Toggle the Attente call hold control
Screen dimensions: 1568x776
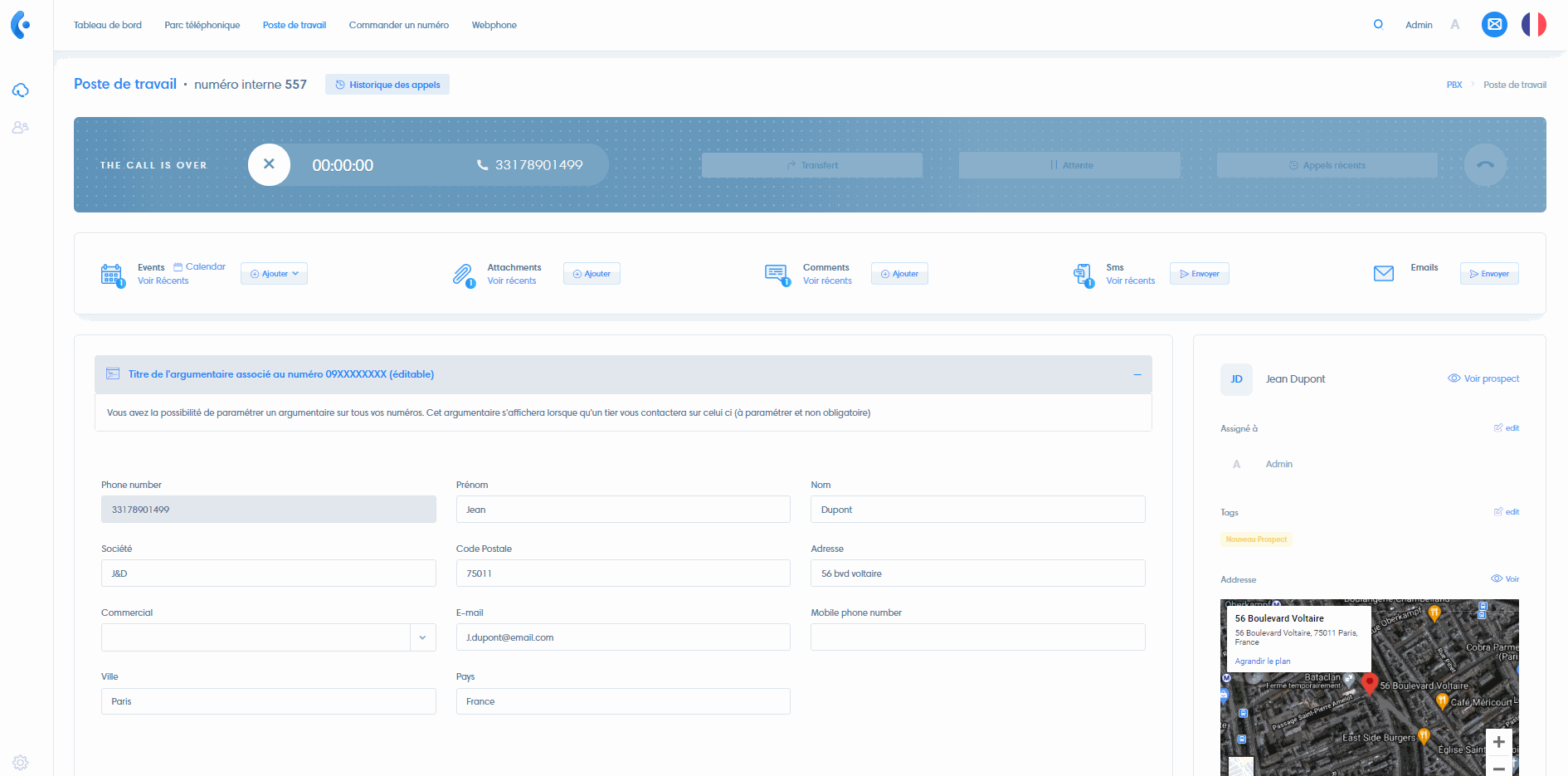click(x=1069, y=164)
